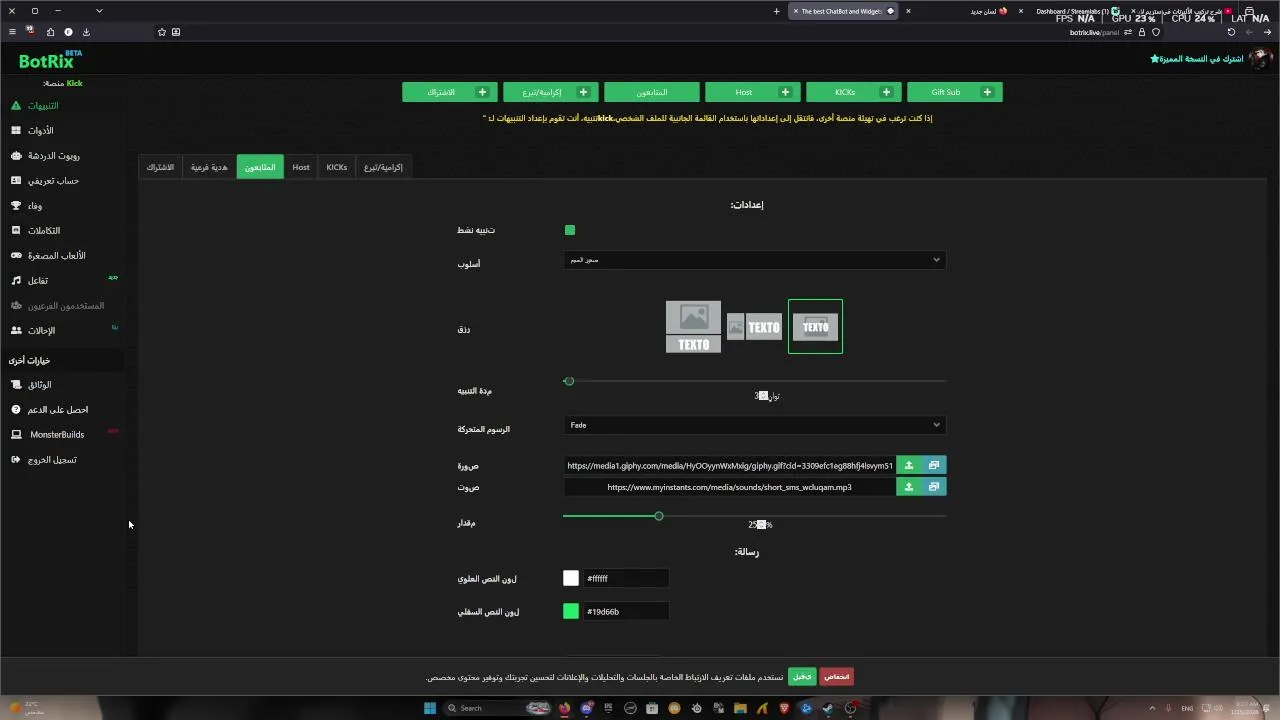
Task: Click image URL giphy input field
Action: 730,465
